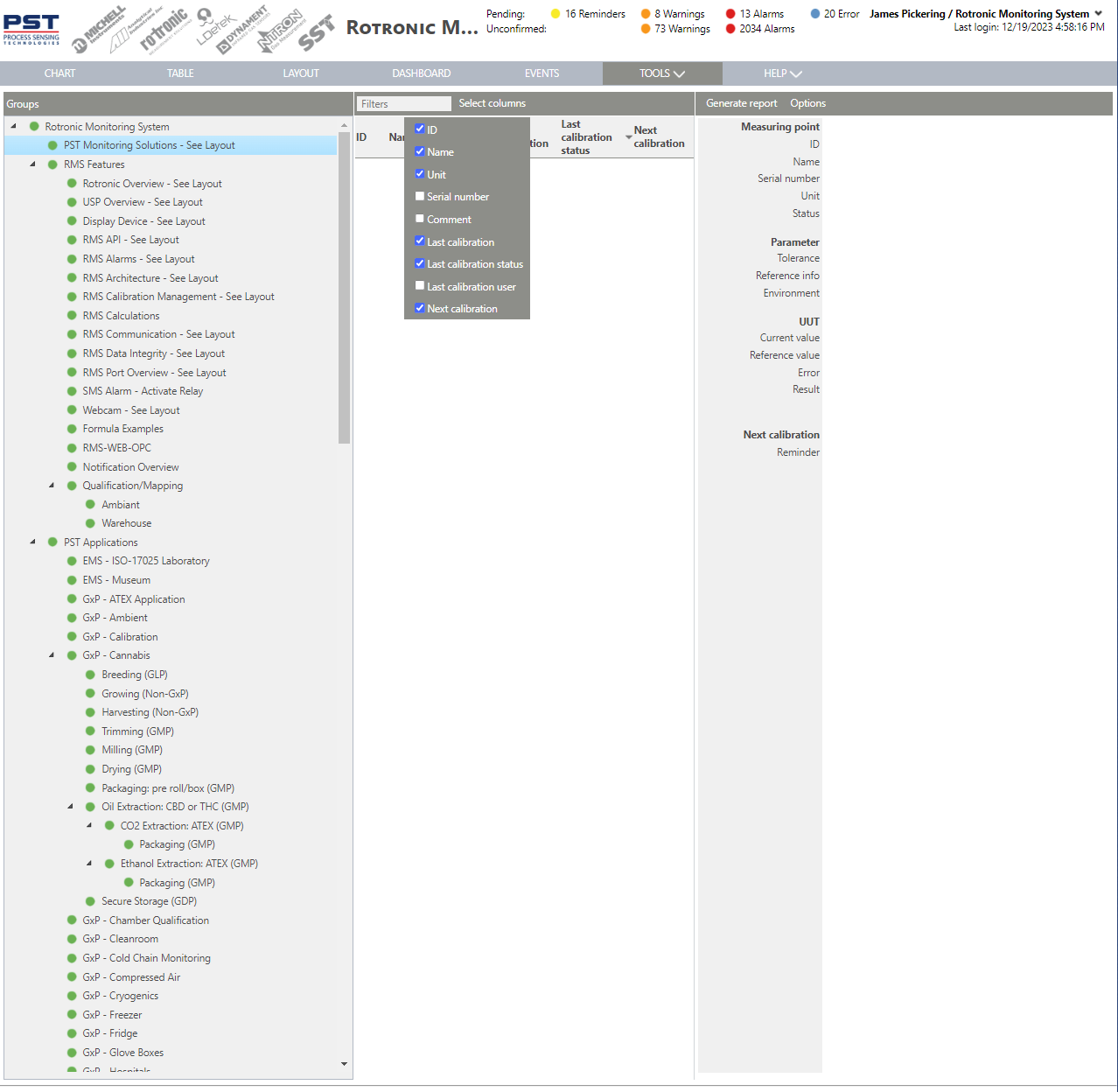Switch to the TABLE tab
This screenshot has height=1092, width=1118.
(180, 73)
